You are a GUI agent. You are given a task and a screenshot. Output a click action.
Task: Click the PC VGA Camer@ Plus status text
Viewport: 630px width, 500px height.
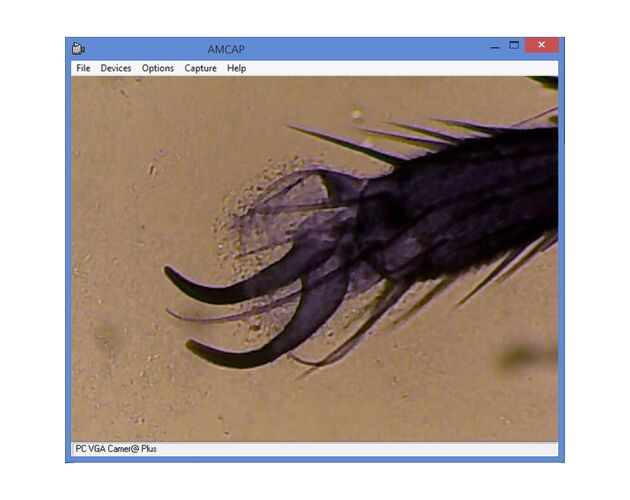coord(116,449)
